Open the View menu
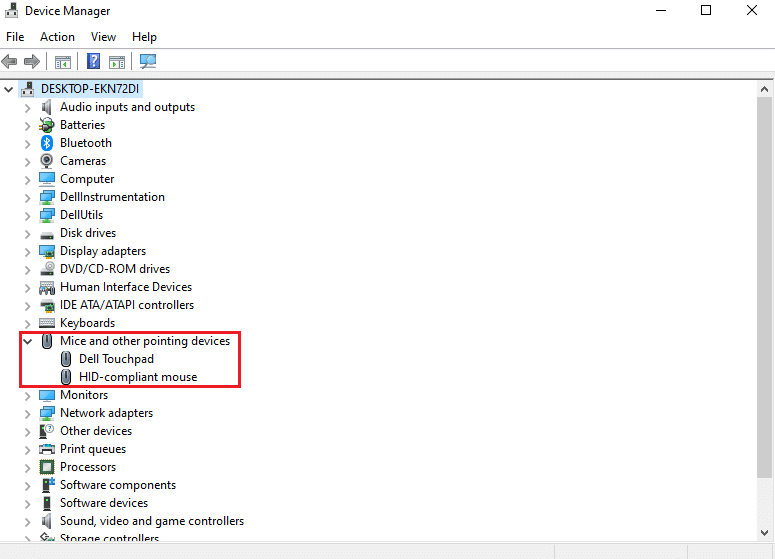This screenshot has width=775, height=559. 103,37
